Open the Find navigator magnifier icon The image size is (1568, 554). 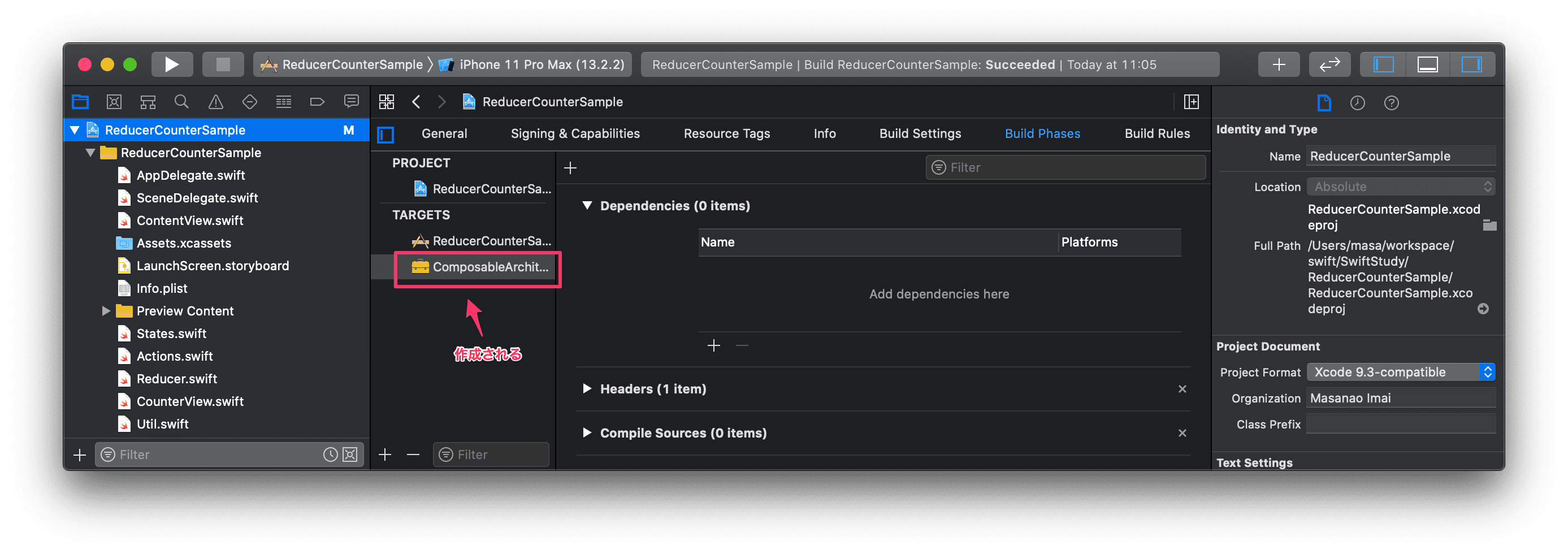181,102
